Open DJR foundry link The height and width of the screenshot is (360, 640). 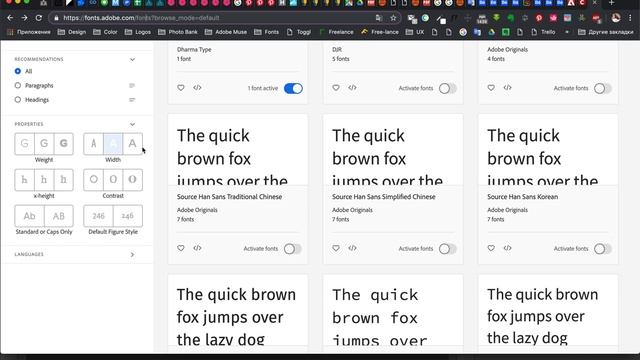tap(337, 49)
